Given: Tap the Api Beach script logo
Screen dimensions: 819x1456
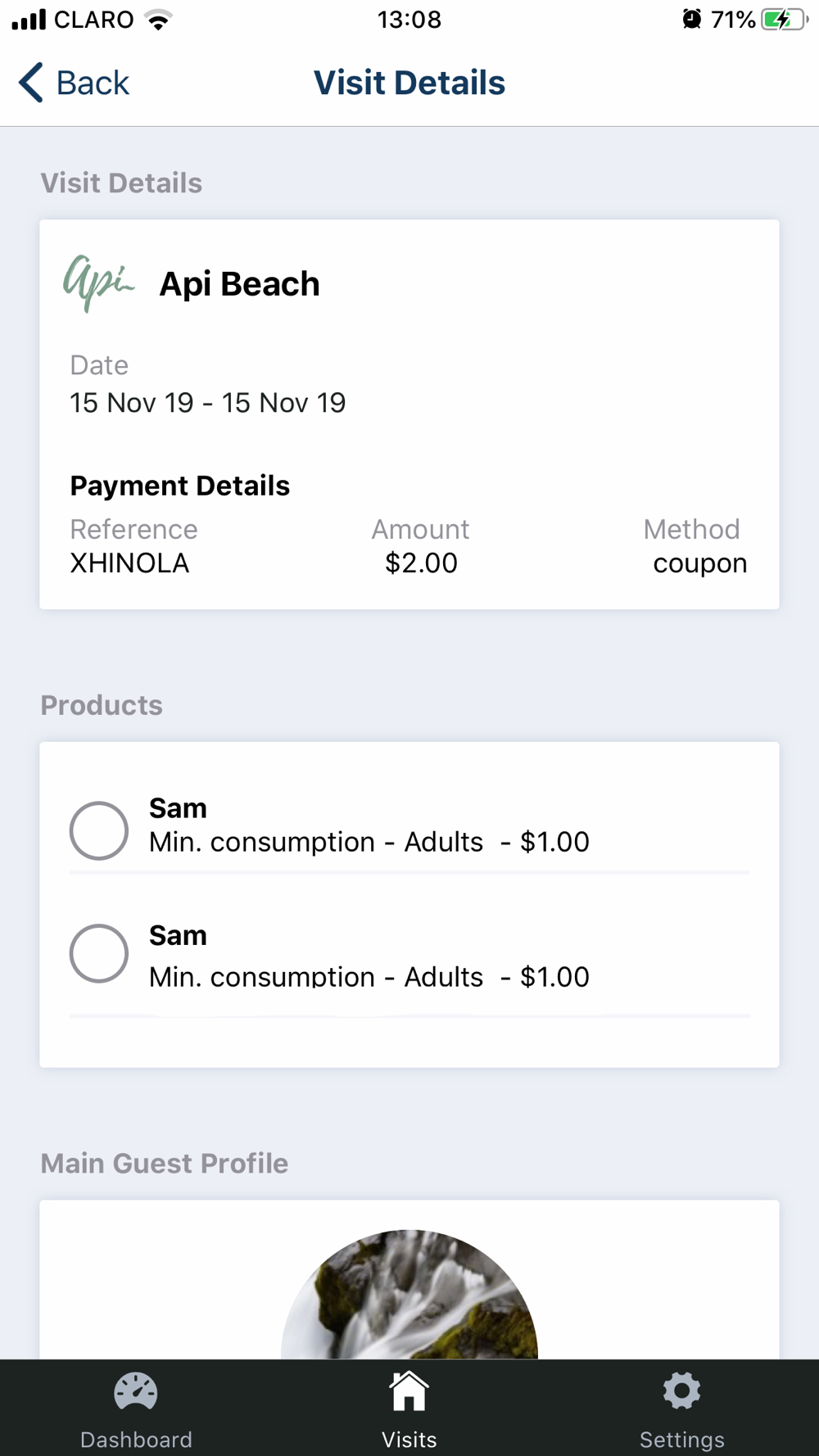Looking at the screenshot, I should [x=98, y=283].
